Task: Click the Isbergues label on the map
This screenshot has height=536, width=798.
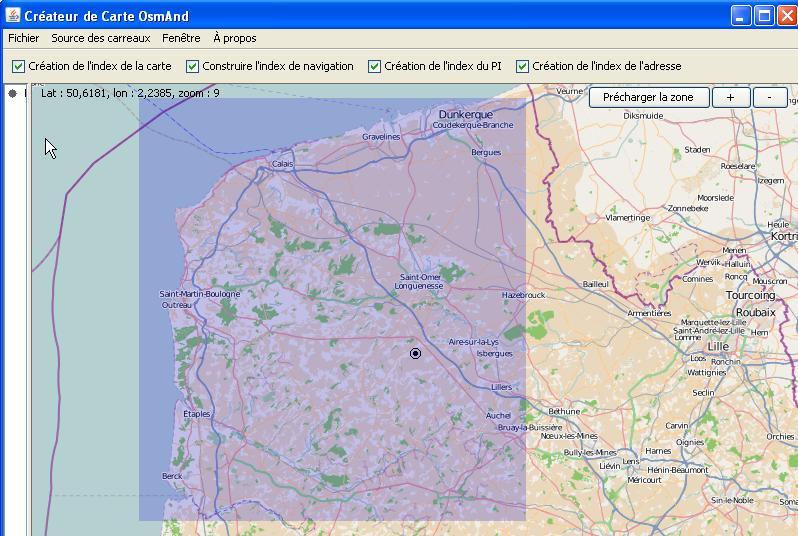Action: click(494, 353)
